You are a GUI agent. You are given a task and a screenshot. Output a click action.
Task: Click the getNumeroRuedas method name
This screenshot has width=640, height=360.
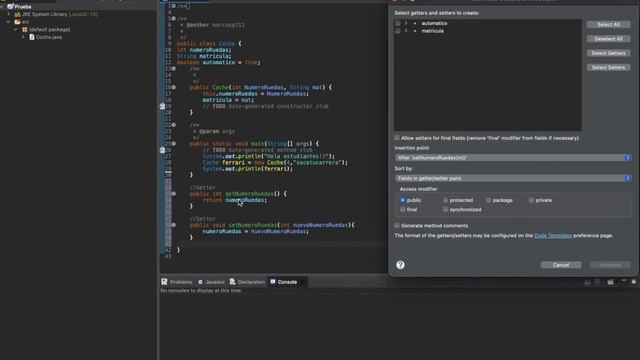coord(249,194)
